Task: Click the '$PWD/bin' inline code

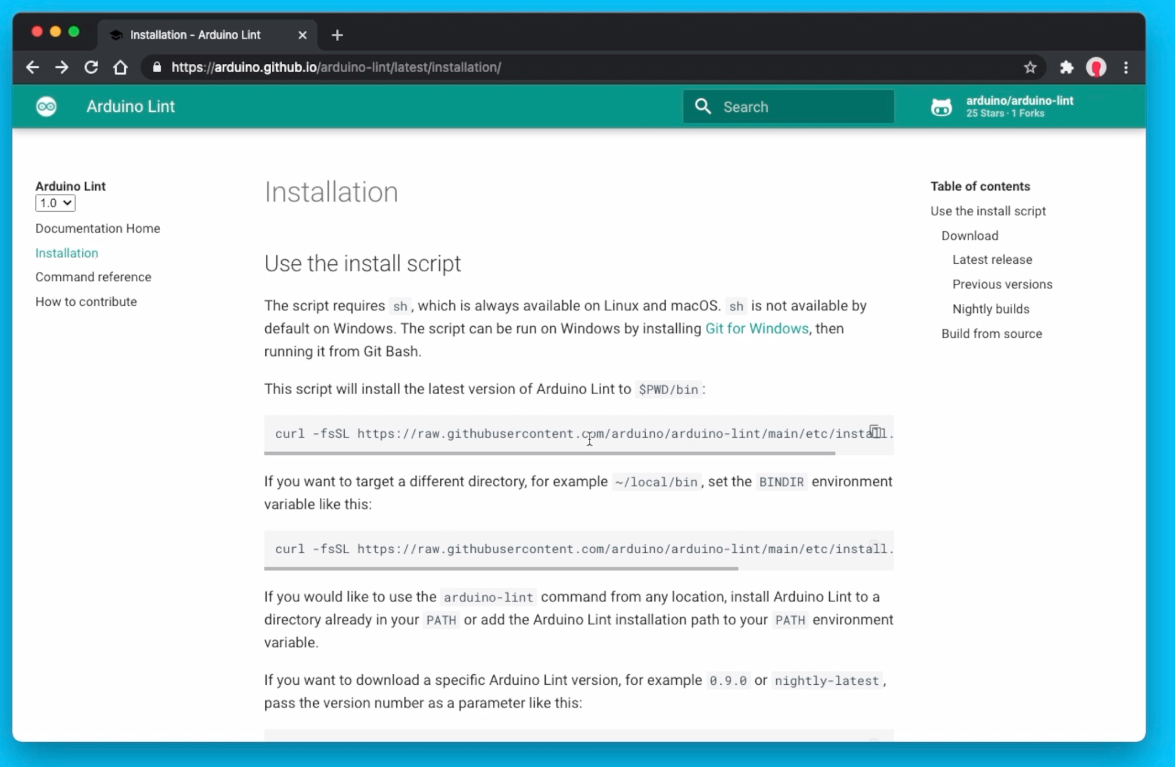Action: pyautogui.click(x=668, y=389)
